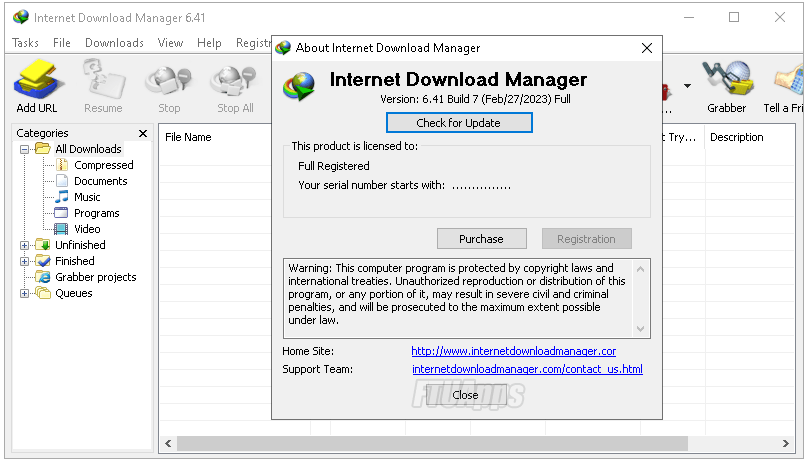Select the Grabber projects tree label
This screenshot has height=462, width=807.
96,277
